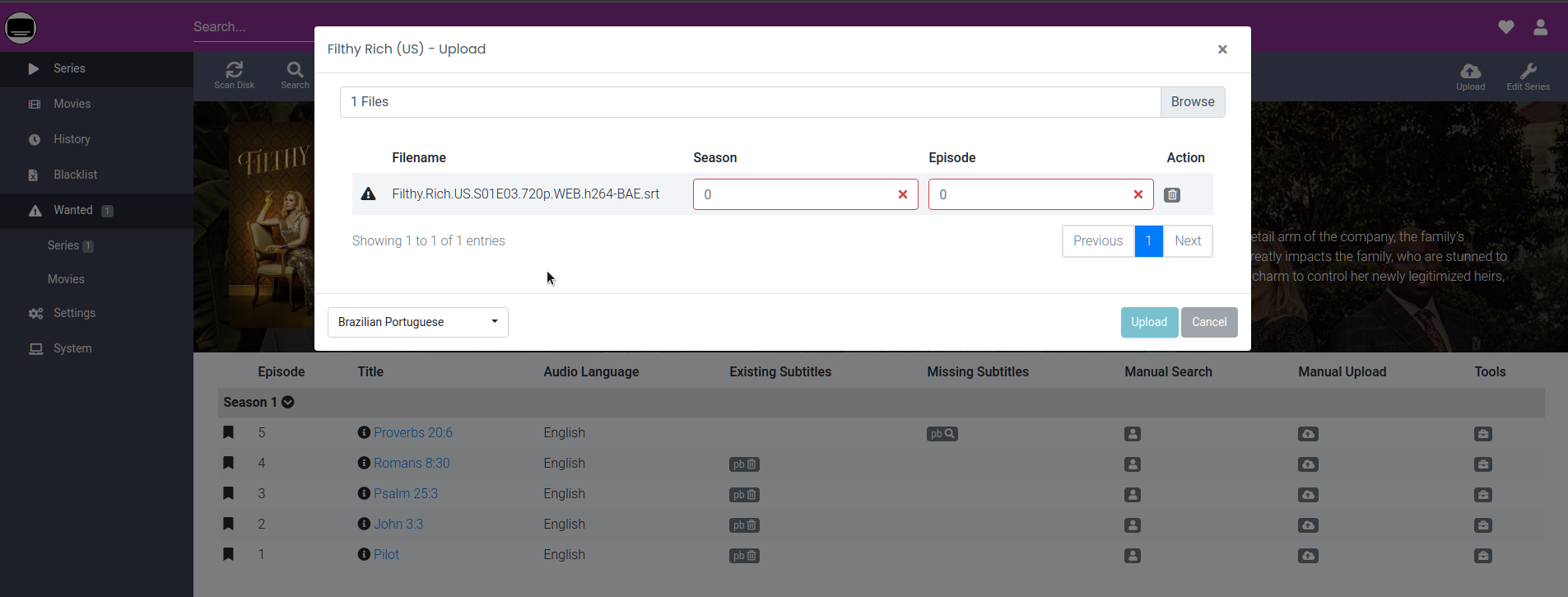Click the Search toolbar icon
The image size is (1568, 597).
click(x=295, y=74)
